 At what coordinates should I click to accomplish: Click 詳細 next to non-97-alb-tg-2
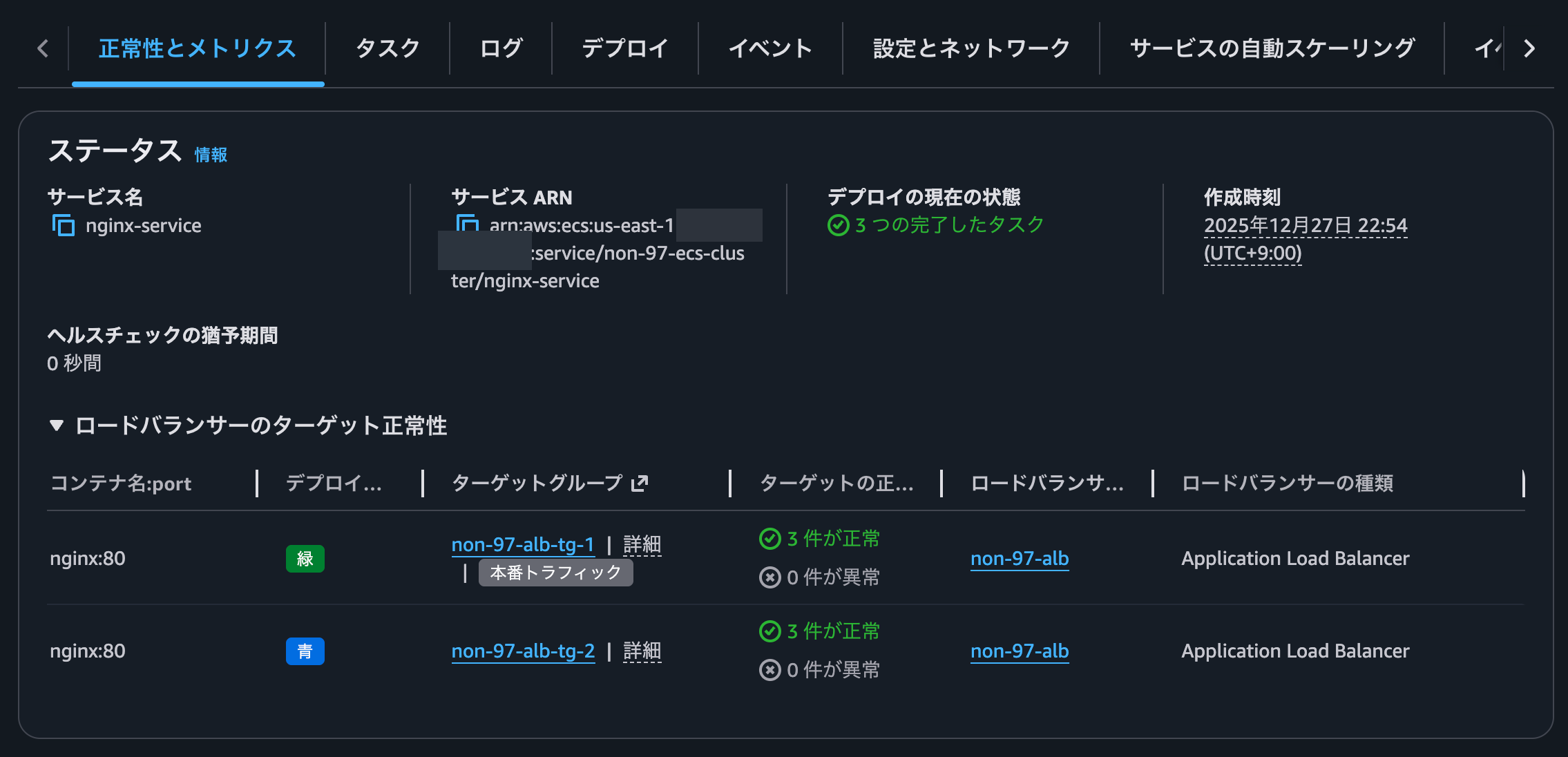(642, 651)
